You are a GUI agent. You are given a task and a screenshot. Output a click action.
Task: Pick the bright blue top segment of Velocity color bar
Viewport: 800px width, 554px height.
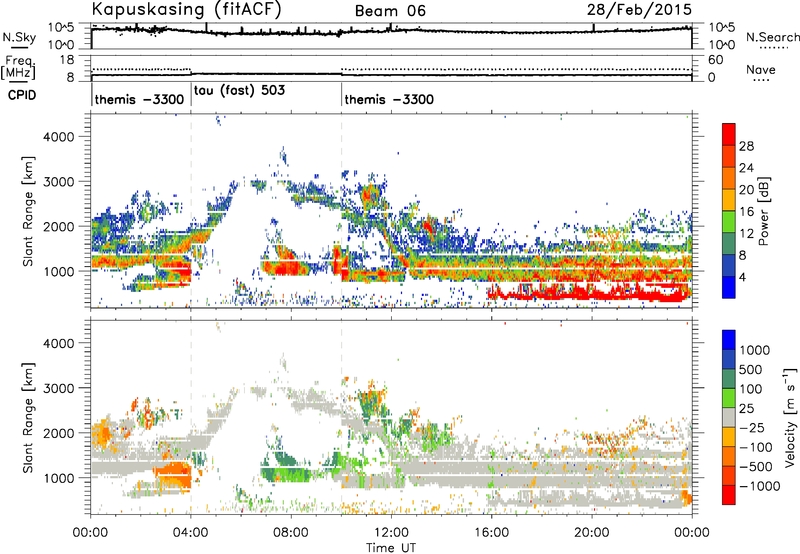click(x=729, y=340)
